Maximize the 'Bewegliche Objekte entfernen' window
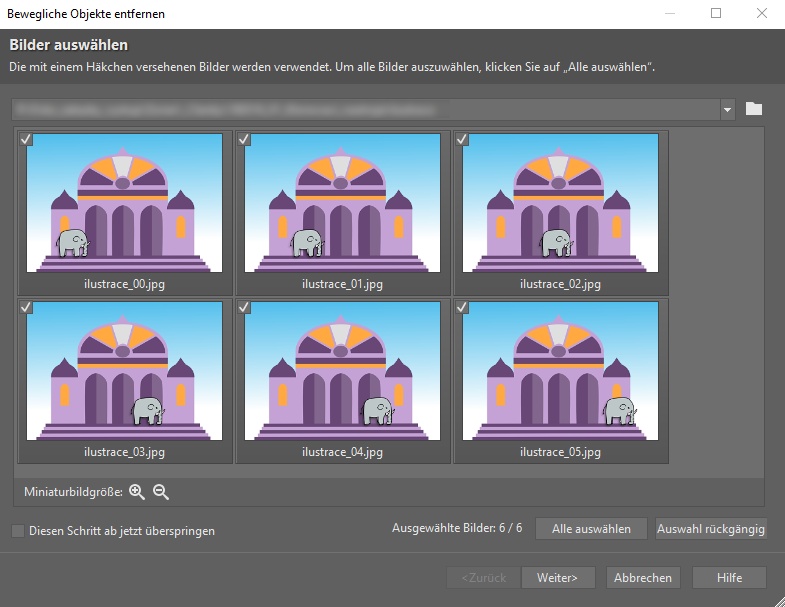The width and height of the screenshot is (785, 607). click(716, 13)
